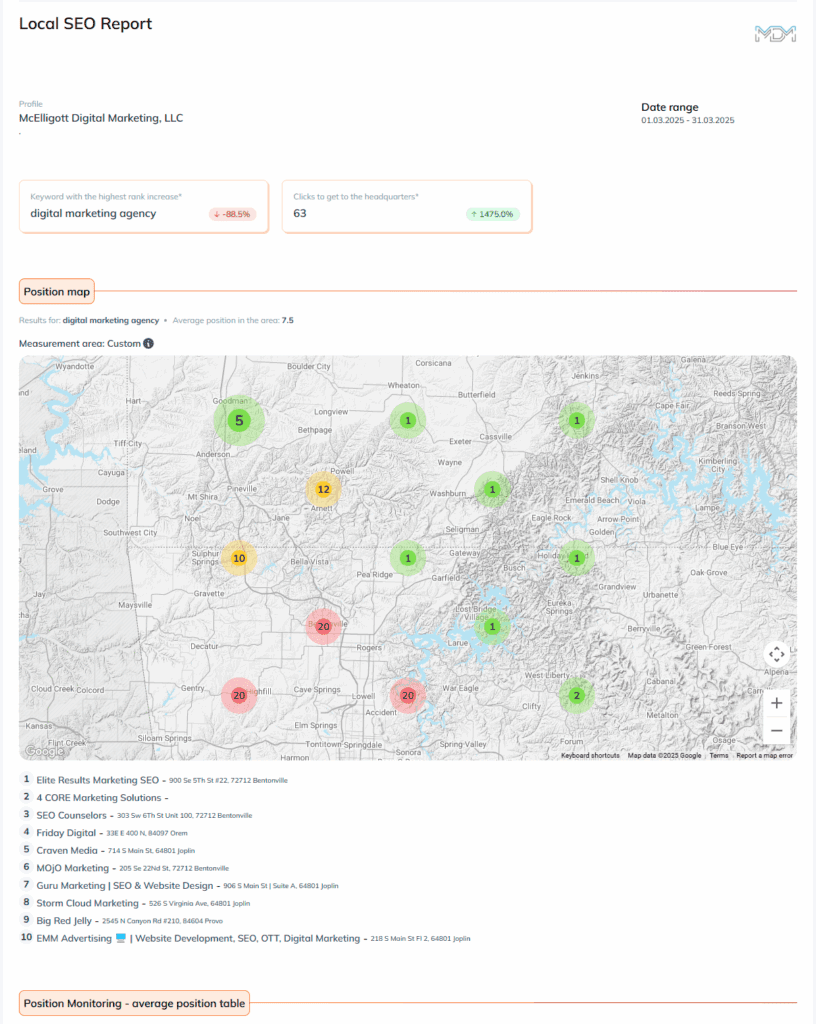816x1024 pixels.
Task: Click the 1475.0% clicks increase badge
Action: 493,214
